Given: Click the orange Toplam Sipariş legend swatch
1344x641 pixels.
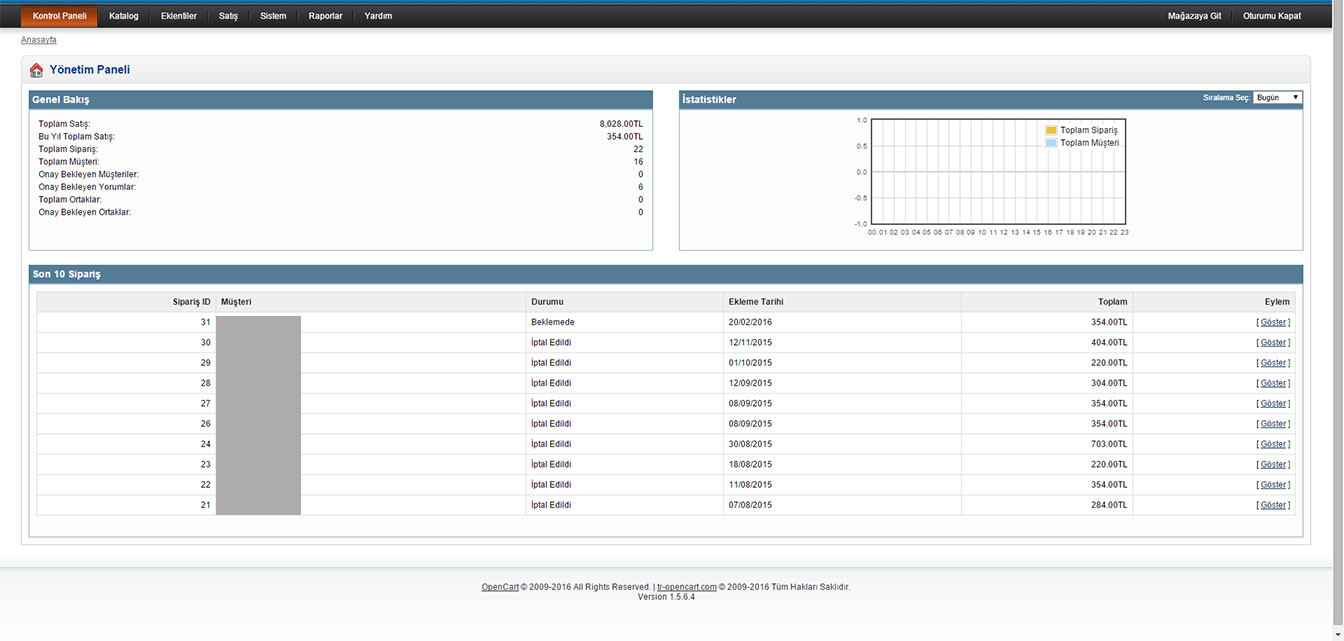Looking at the screenshot, I should tap(1051, 130).
